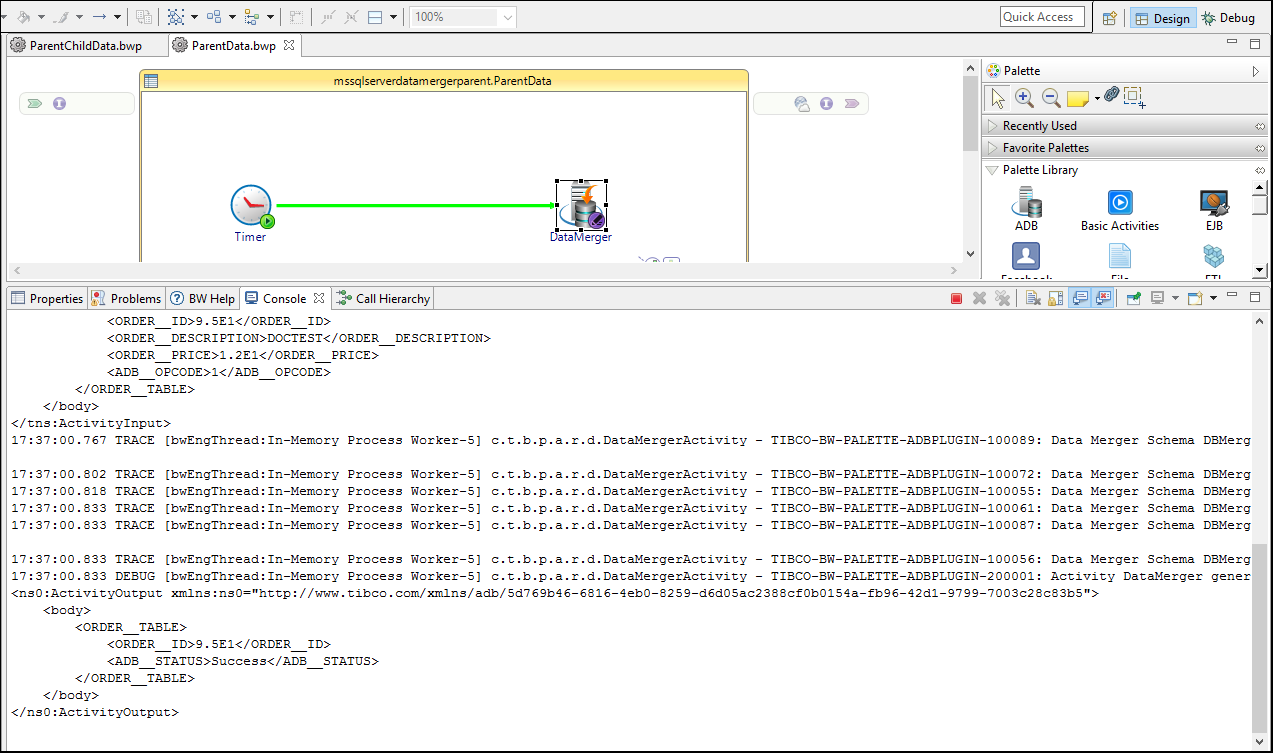Open the Problems tab
This screenshot has height=753, width=1273.
point(126,298)
